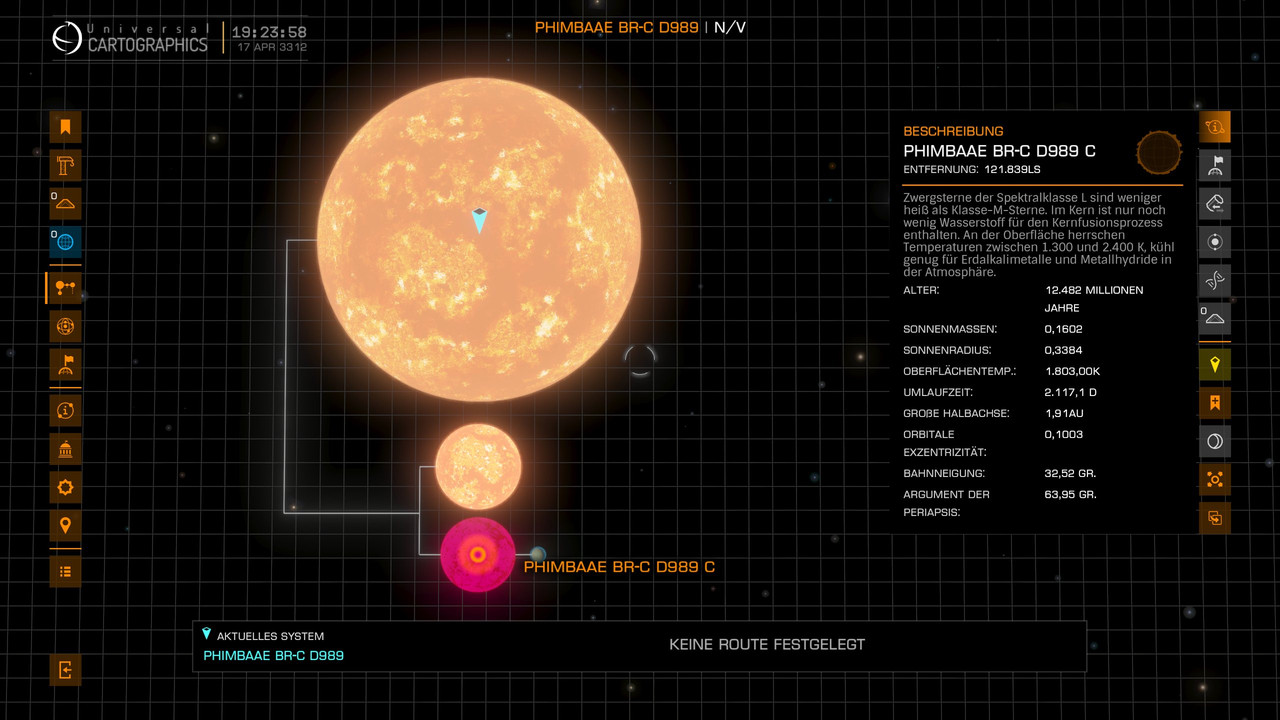Click the age value 12.482 MILLIONEN

point(1094,290)
